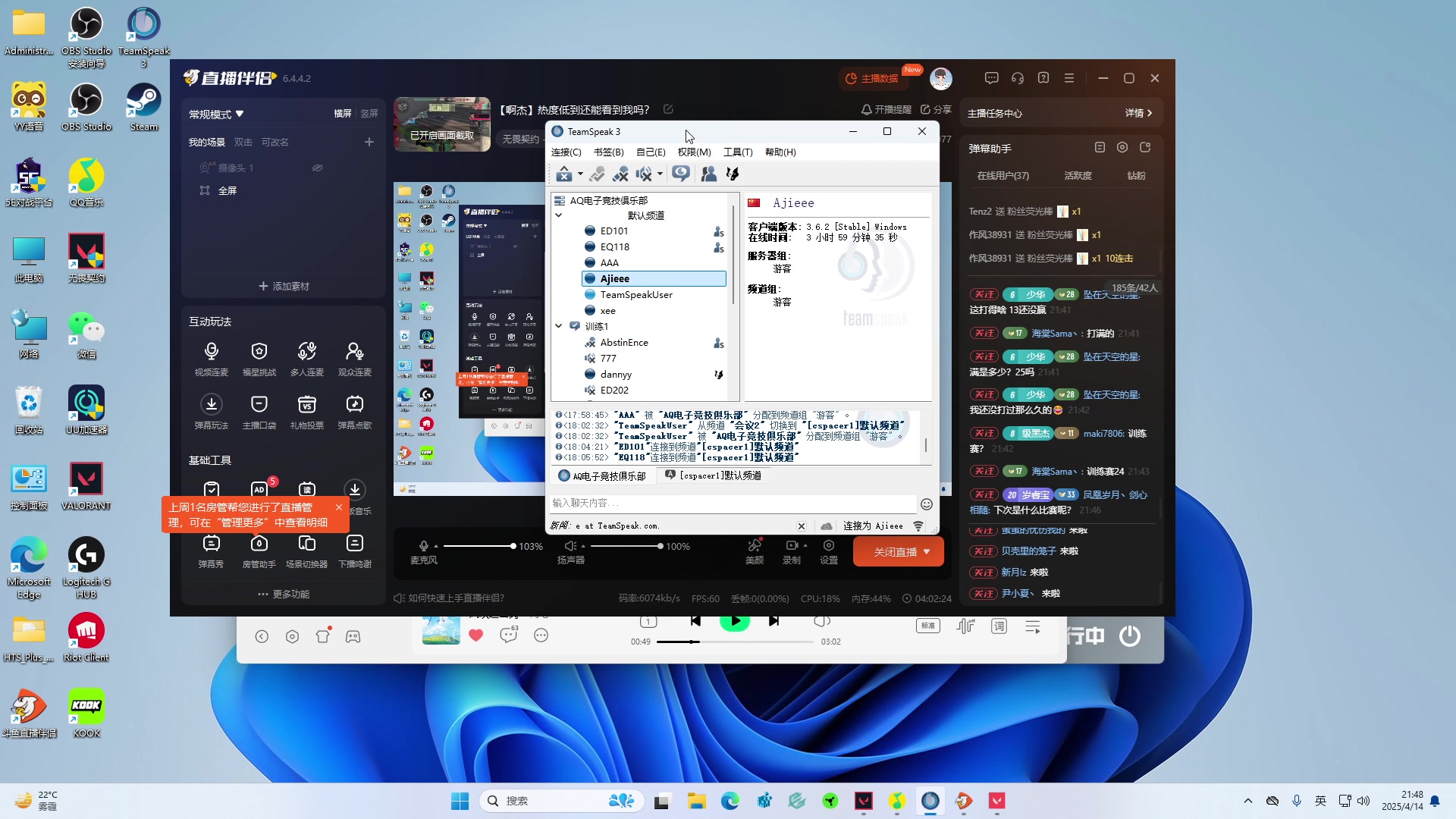Image resolution: width=1456 pixels, height=819 pixels.
Task: Toggle visibility of 摄像头 1 source
Action: [318, 168]
